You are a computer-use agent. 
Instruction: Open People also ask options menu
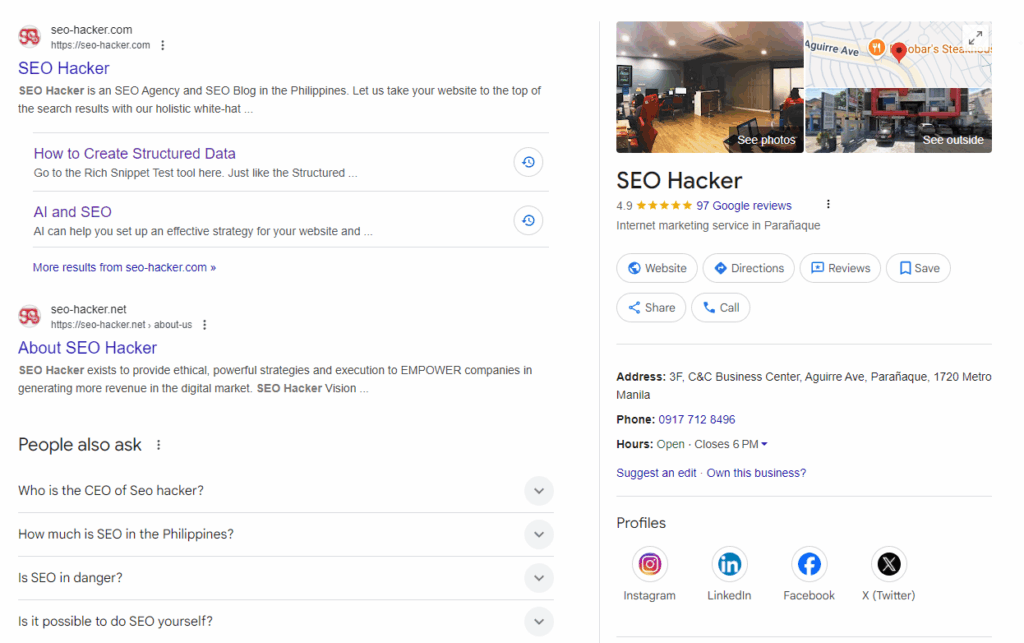coord(158,445)
